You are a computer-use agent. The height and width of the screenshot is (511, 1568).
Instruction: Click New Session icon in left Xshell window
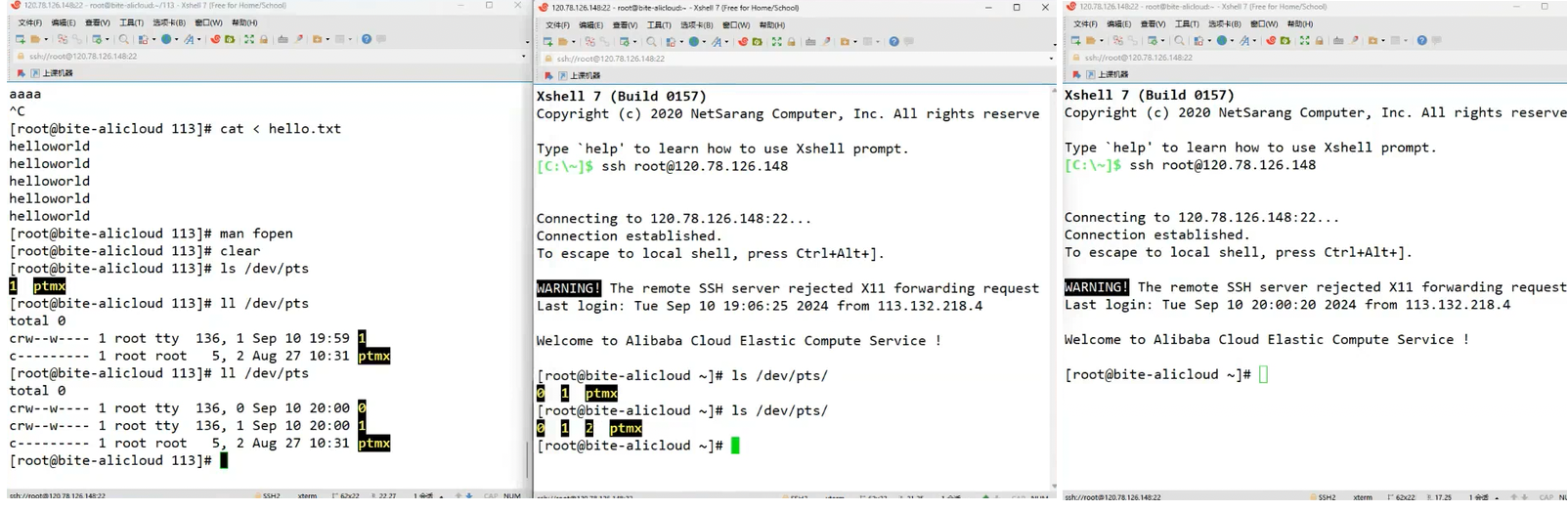click(20, 39)
